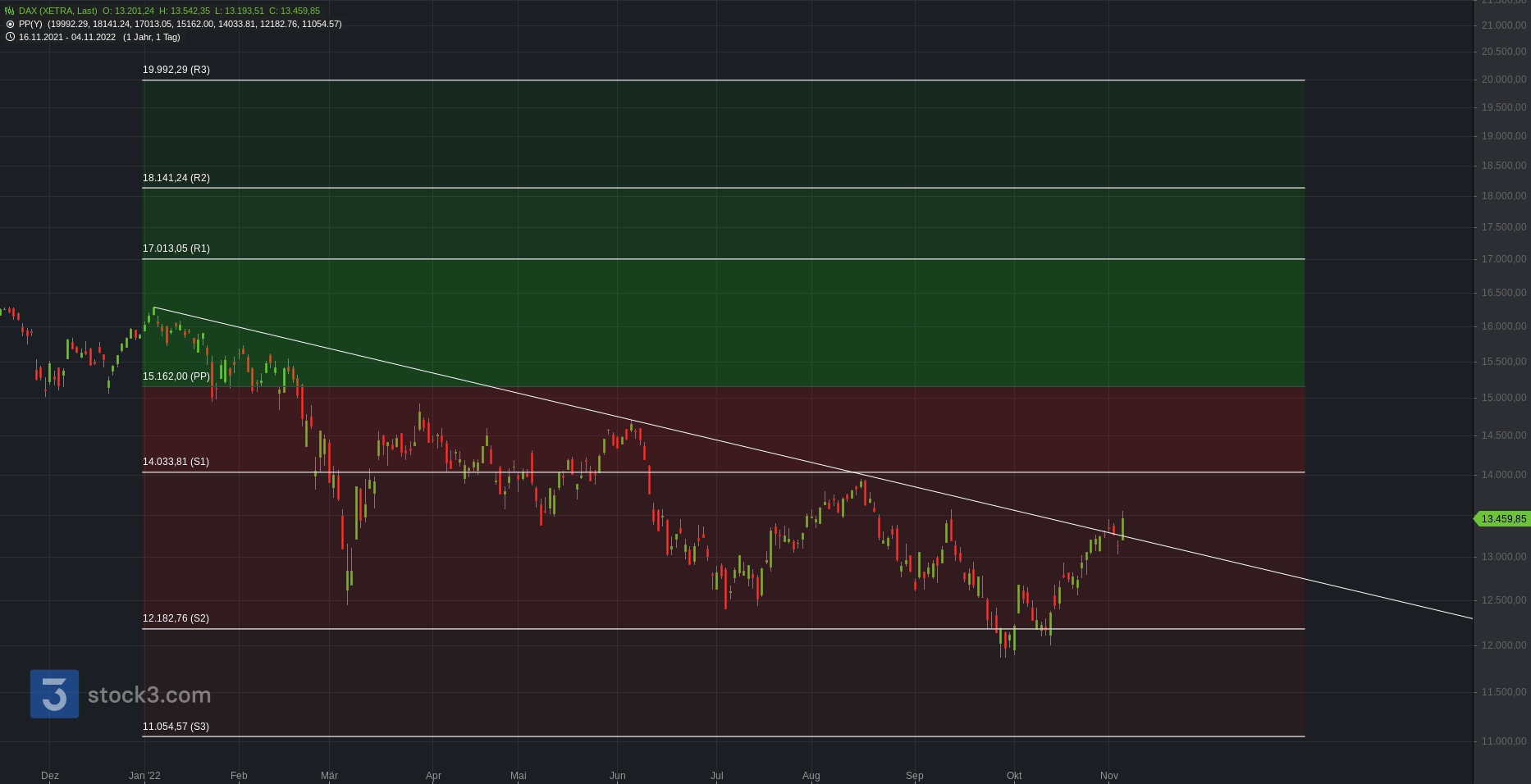Select the 17.013,05 (R1) resistance label
The image size is (1531, 784).
click(x=176, y=248)
